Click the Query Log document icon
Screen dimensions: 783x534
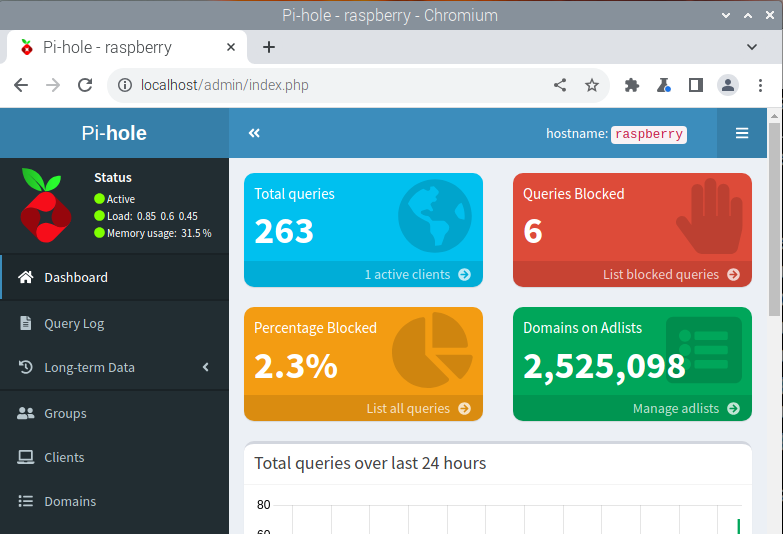(25, 323)
